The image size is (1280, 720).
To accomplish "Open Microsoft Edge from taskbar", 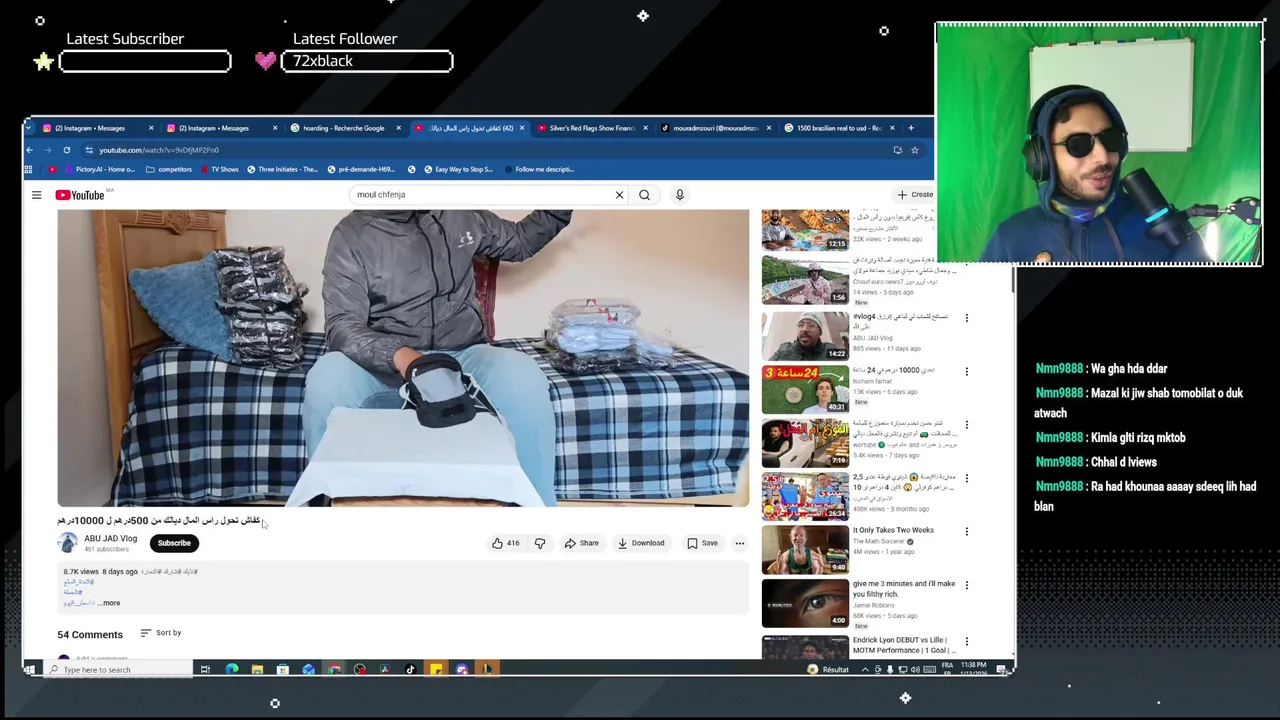I will (232, 670).
